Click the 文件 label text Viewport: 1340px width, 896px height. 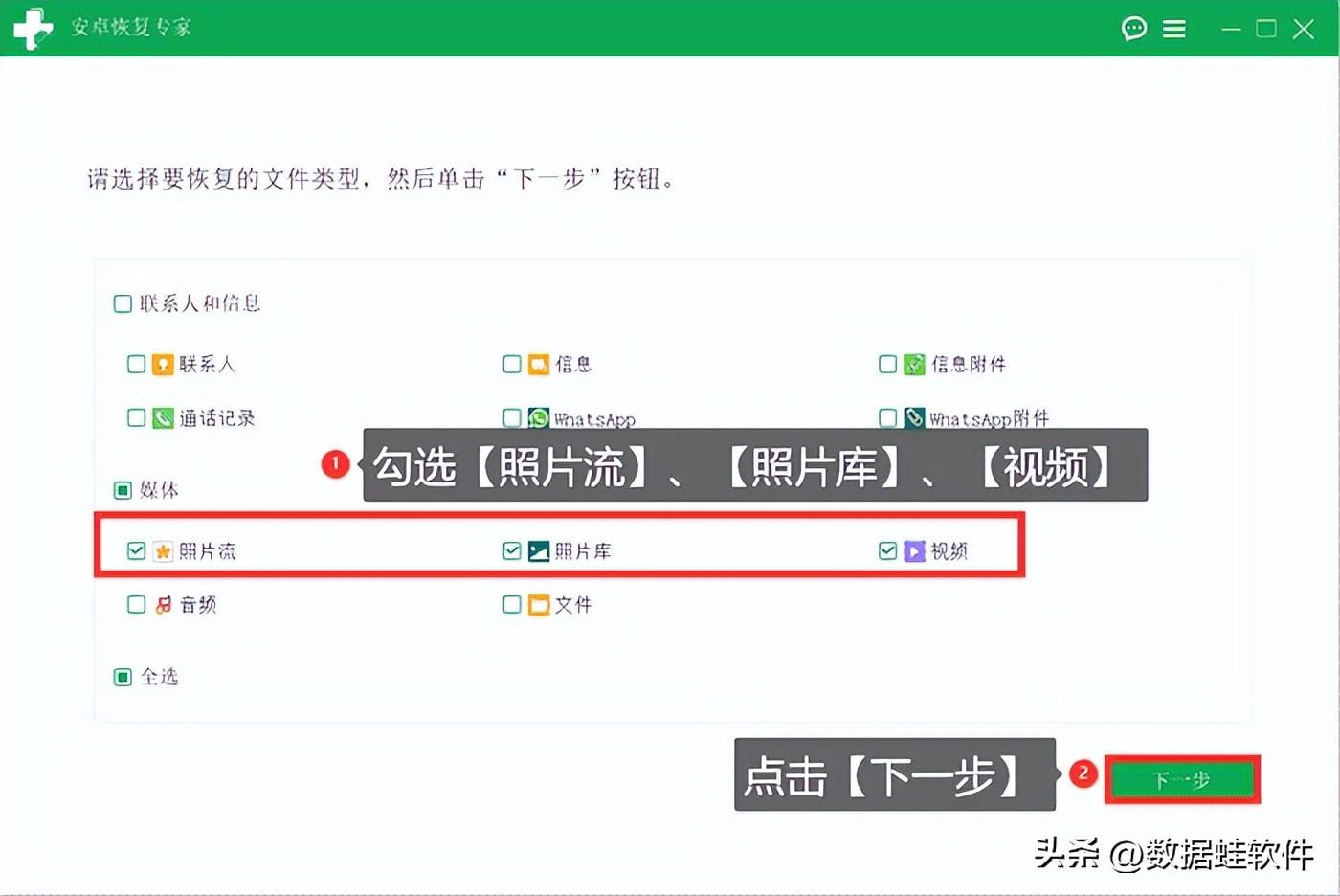(573, 605)
